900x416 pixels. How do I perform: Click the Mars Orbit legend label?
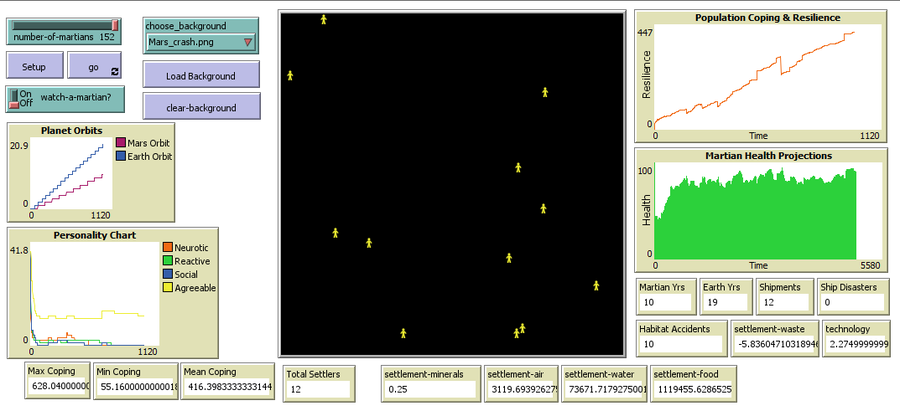point(148,143)
